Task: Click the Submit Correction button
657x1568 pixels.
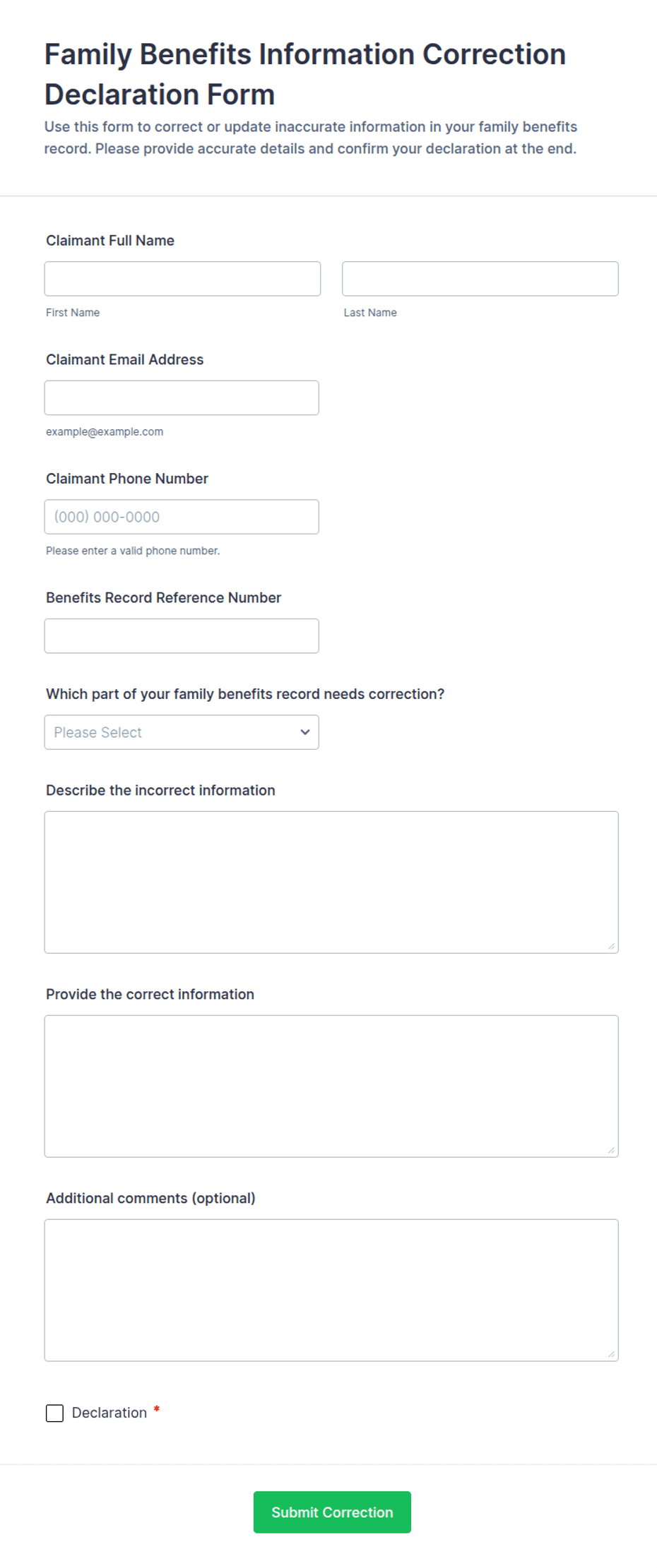Action: pos(332,1512)
